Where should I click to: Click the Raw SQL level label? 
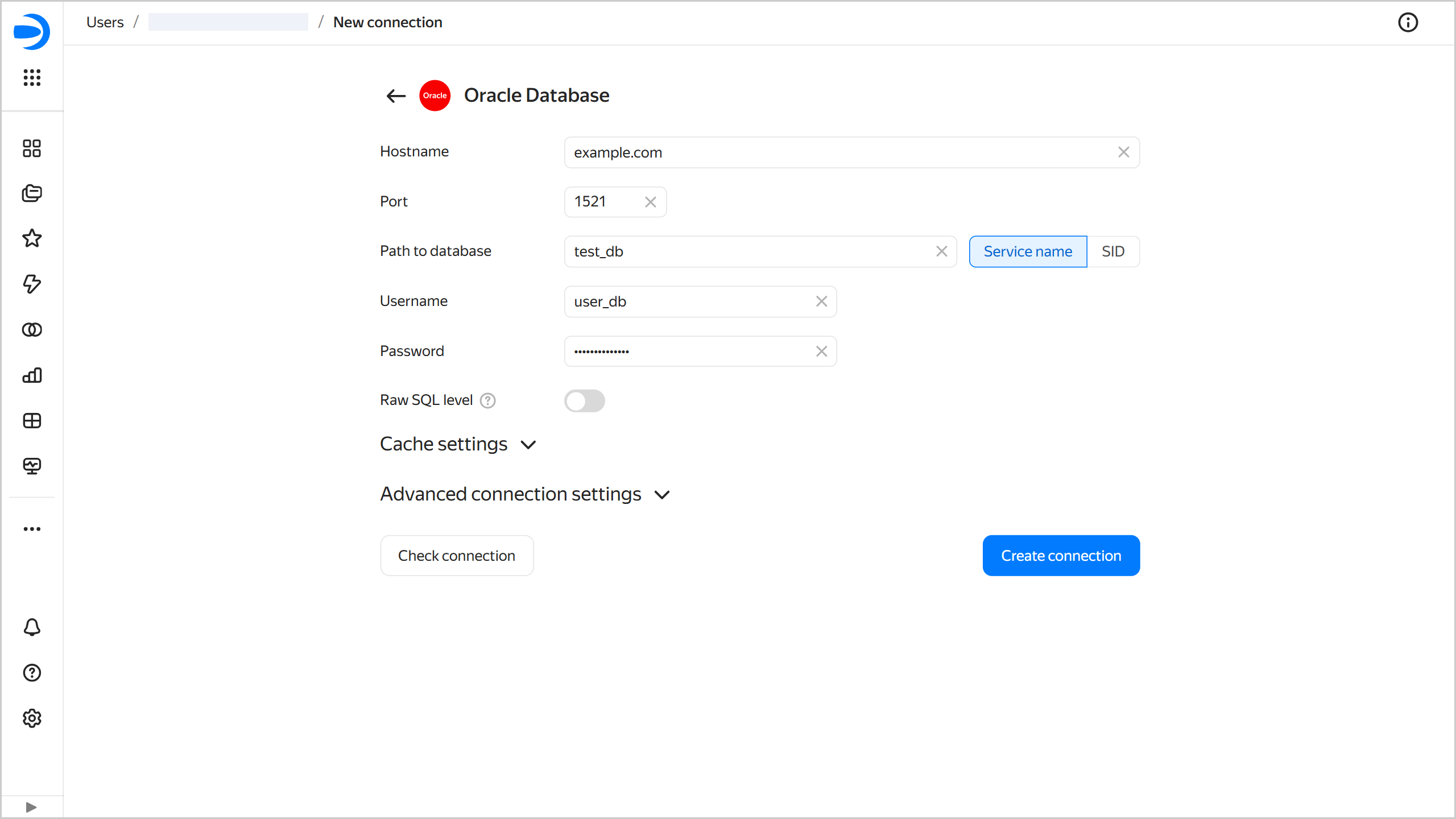coord(426,400)
